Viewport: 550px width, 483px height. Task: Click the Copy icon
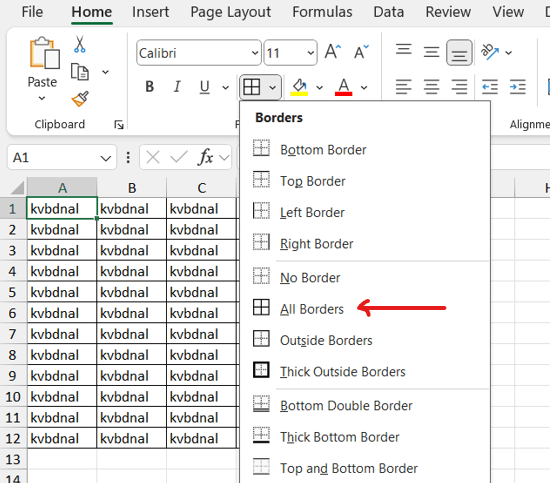click(x=80, y=72)
